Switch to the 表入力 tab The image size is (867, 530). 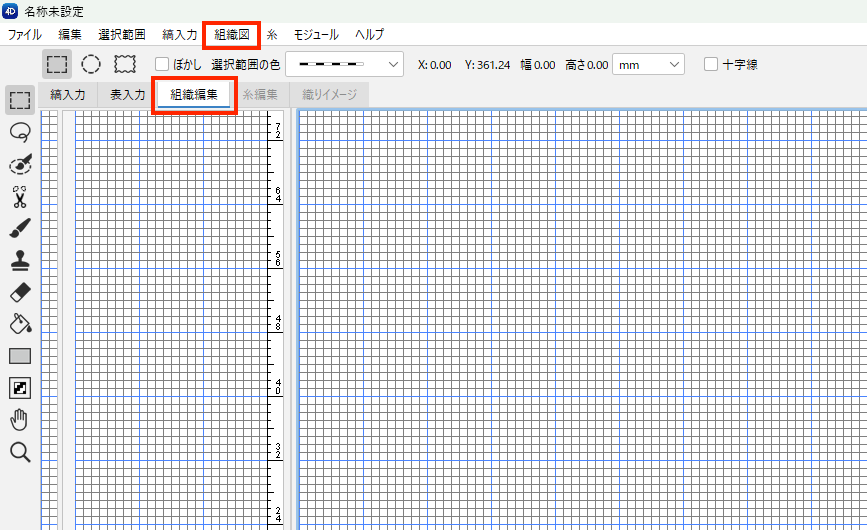127,95
